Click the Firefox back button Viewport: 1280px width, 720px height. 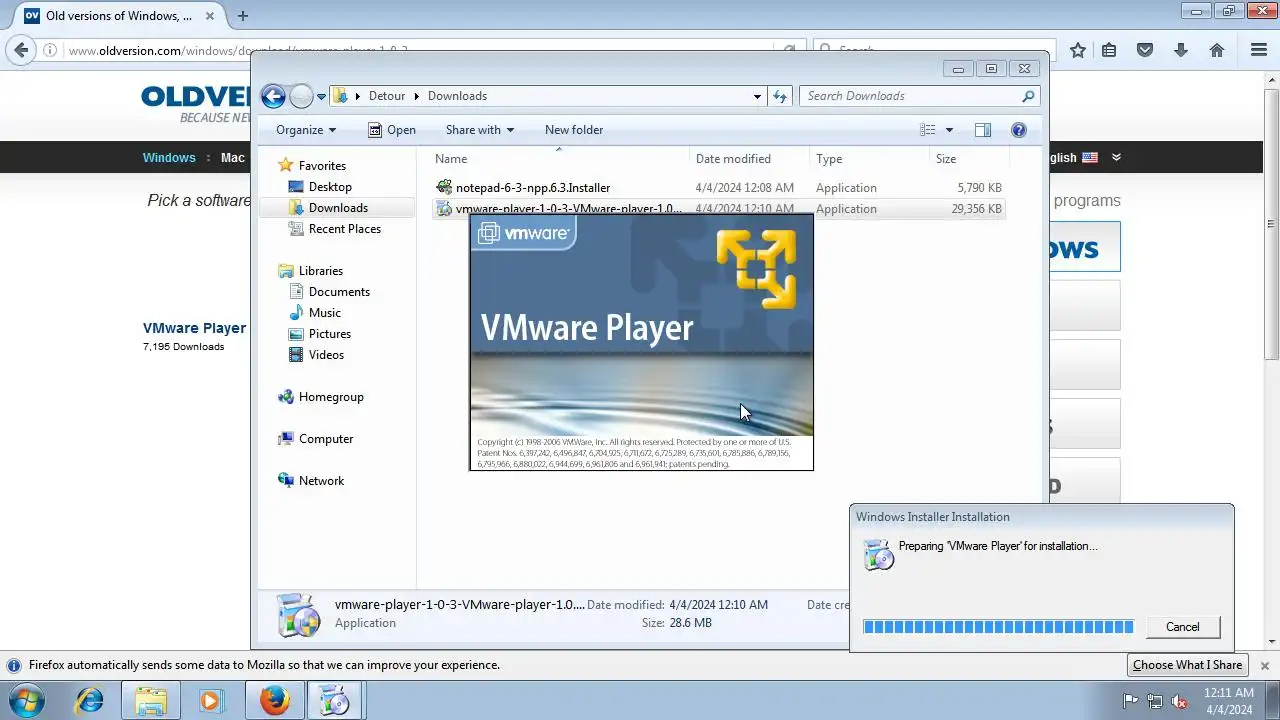[x=21, y=50]
